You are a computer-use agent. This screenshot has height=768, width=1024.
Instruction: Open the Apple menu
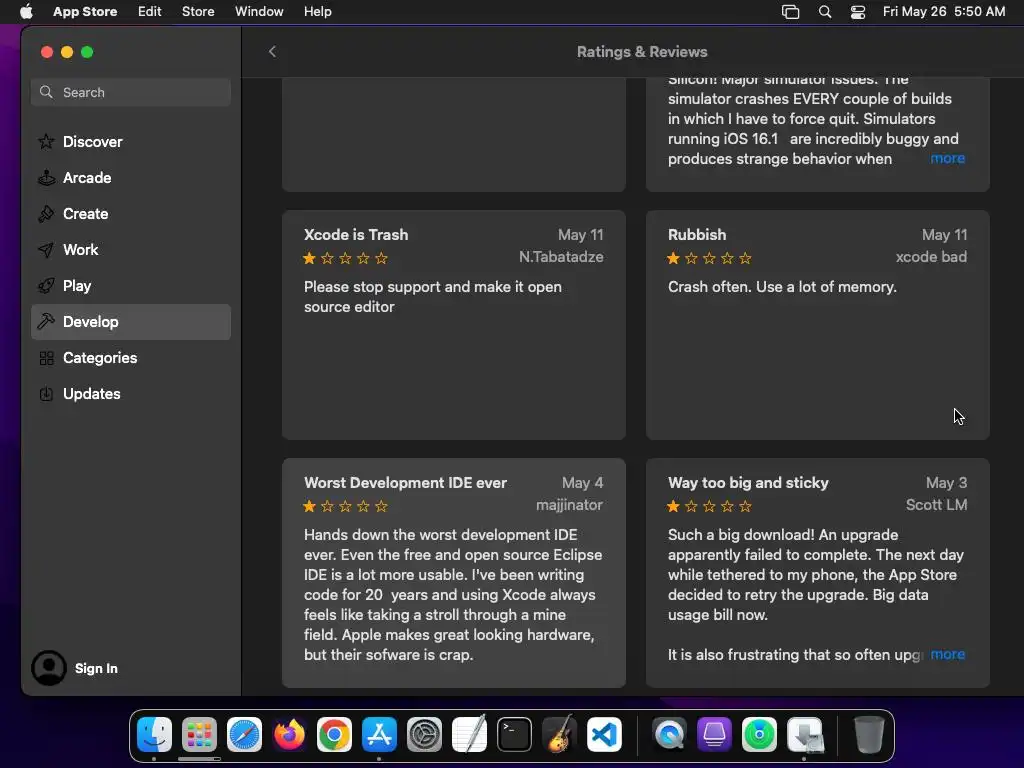click(x=26, y=11)
